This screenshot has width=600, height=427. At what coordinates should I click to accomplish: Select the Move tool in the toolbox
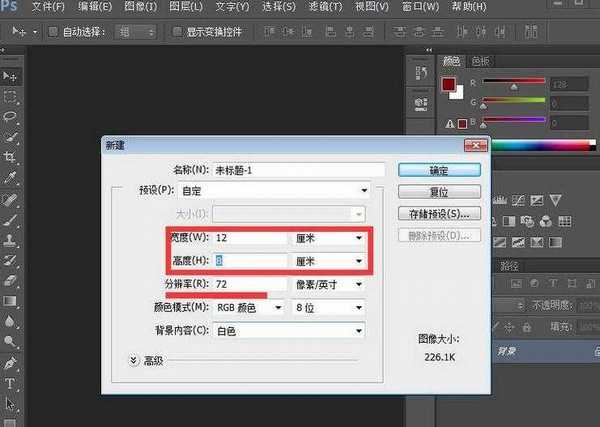click(x=10, y=77)
